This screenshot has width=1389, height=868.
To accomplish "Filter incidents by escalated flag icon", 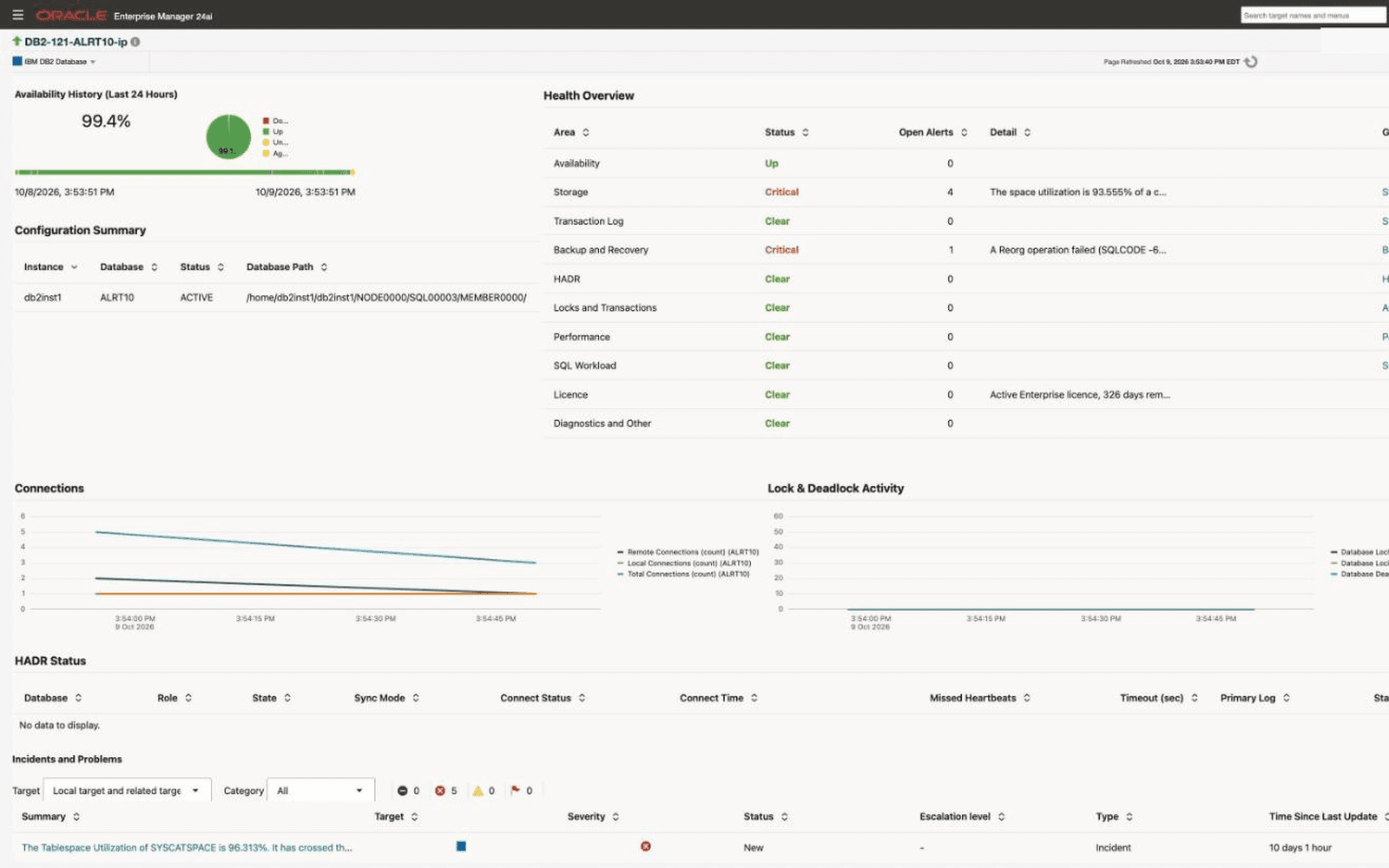I will tap(516, 791).
